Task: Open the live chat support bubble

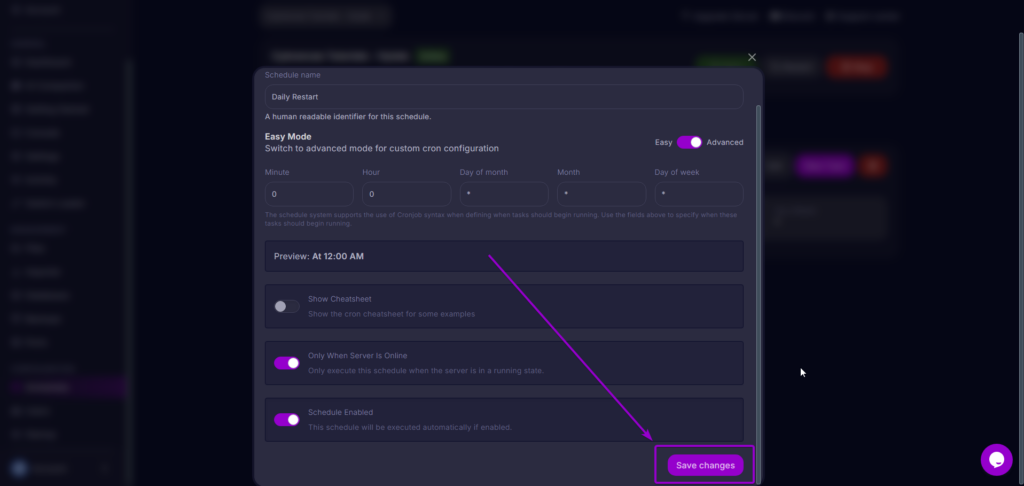Action: click(x=996, y=459)
